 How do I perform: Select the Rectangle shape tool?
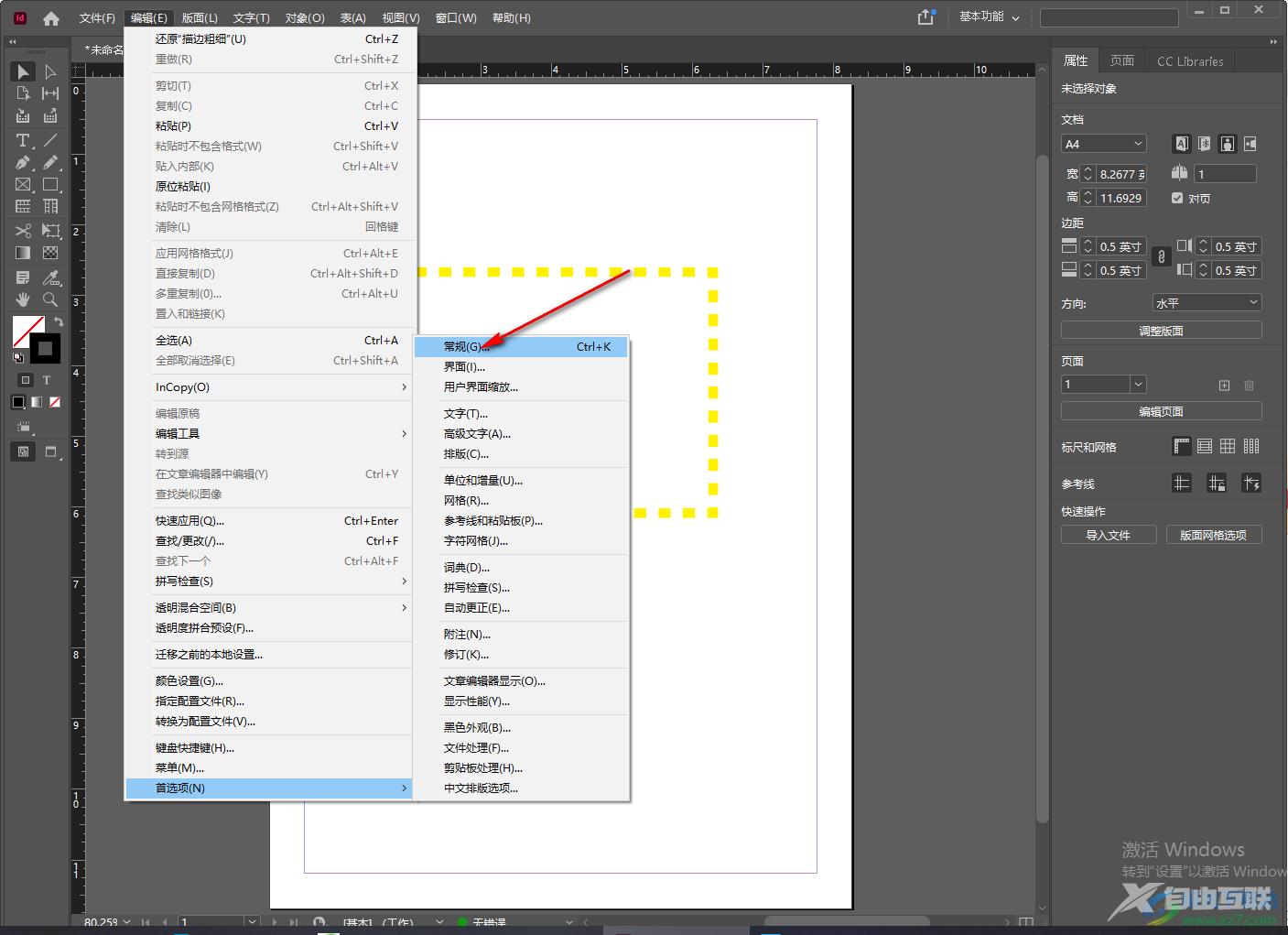[x=50, y=184]
